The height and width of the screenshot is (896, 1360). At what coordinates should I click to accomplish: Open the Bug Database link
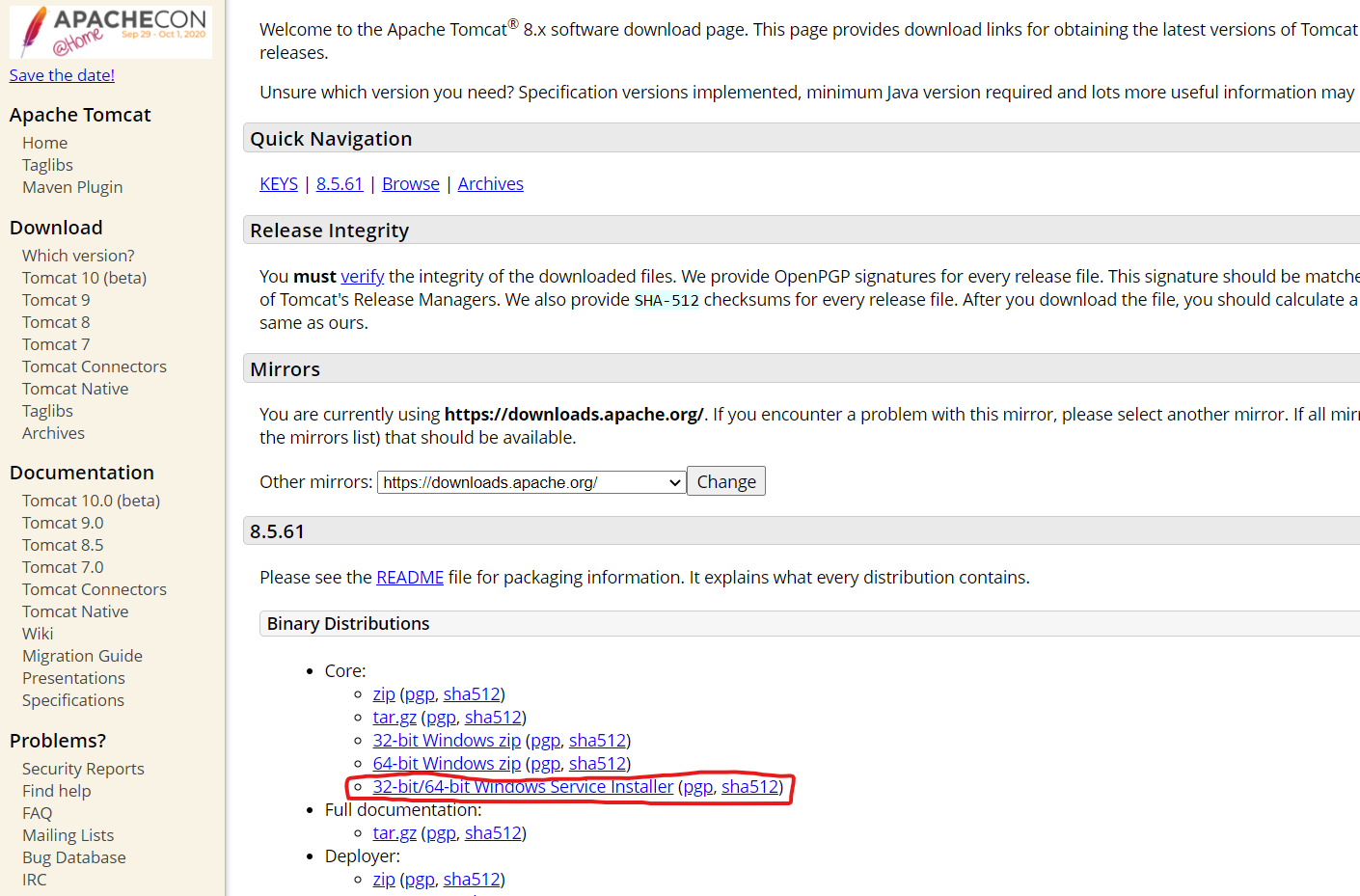(x=74, y=857)
